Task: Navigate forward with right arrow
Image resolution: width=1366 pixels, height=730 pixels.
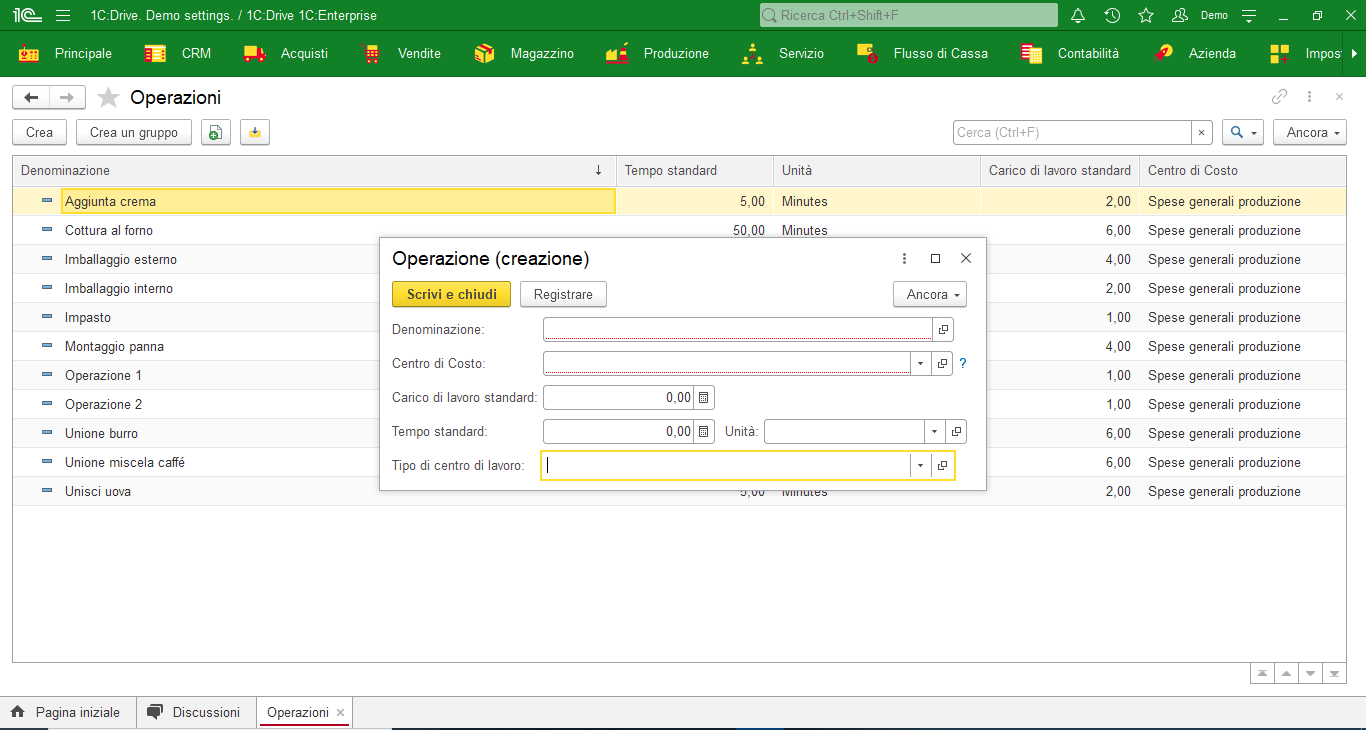Action: pyautogui.click(x=67, y=97)
